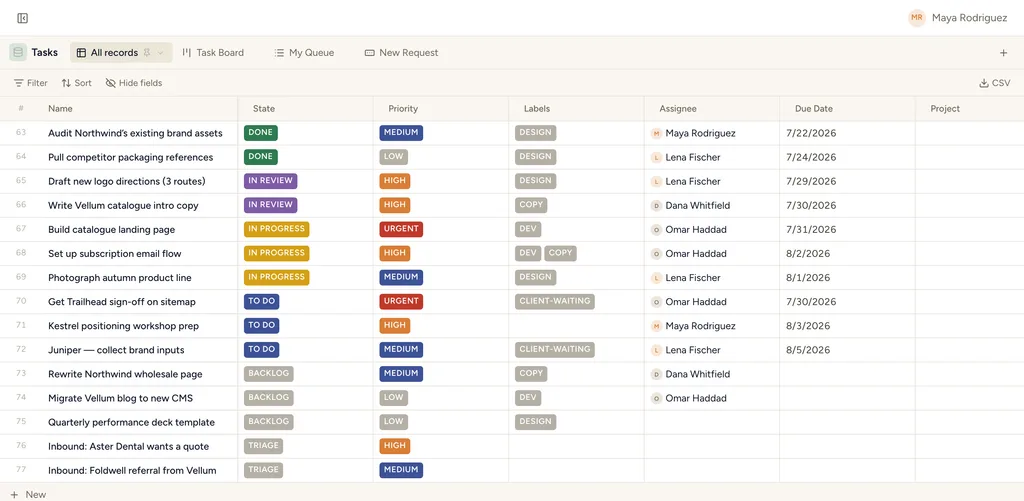Click the Name column header
Viewport: 1024px width, 501px height.
click(x=60, y=108)
